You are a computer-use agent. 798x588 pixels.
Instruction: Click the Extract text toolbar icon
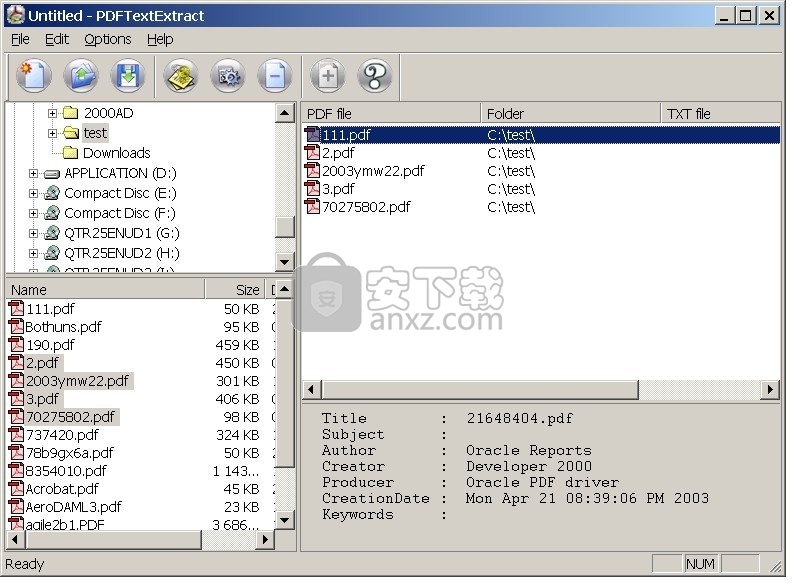[x=181, y=76]
